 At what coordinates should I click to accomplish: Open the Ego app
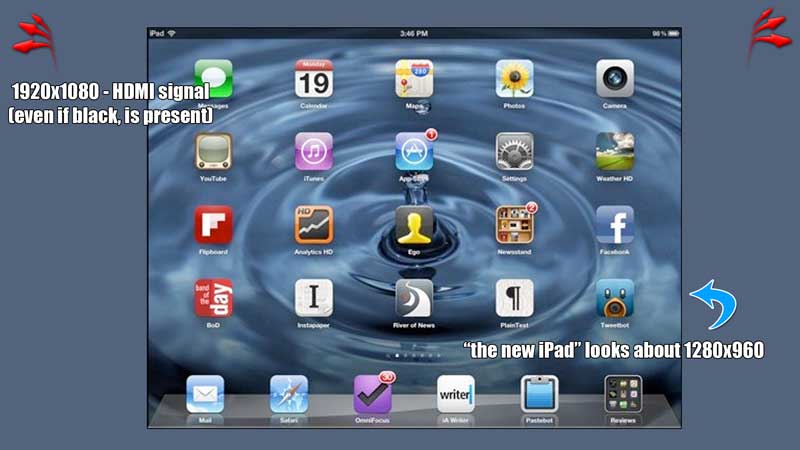(x=414, y=225)
